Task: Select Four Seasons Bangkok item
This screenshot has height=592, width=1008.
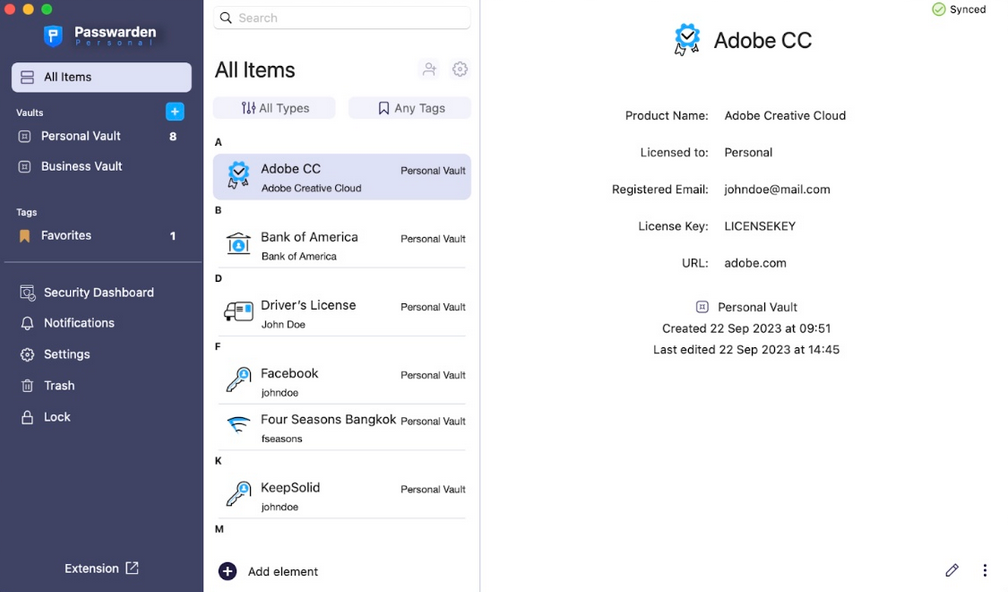Action: tap(342, 428)
